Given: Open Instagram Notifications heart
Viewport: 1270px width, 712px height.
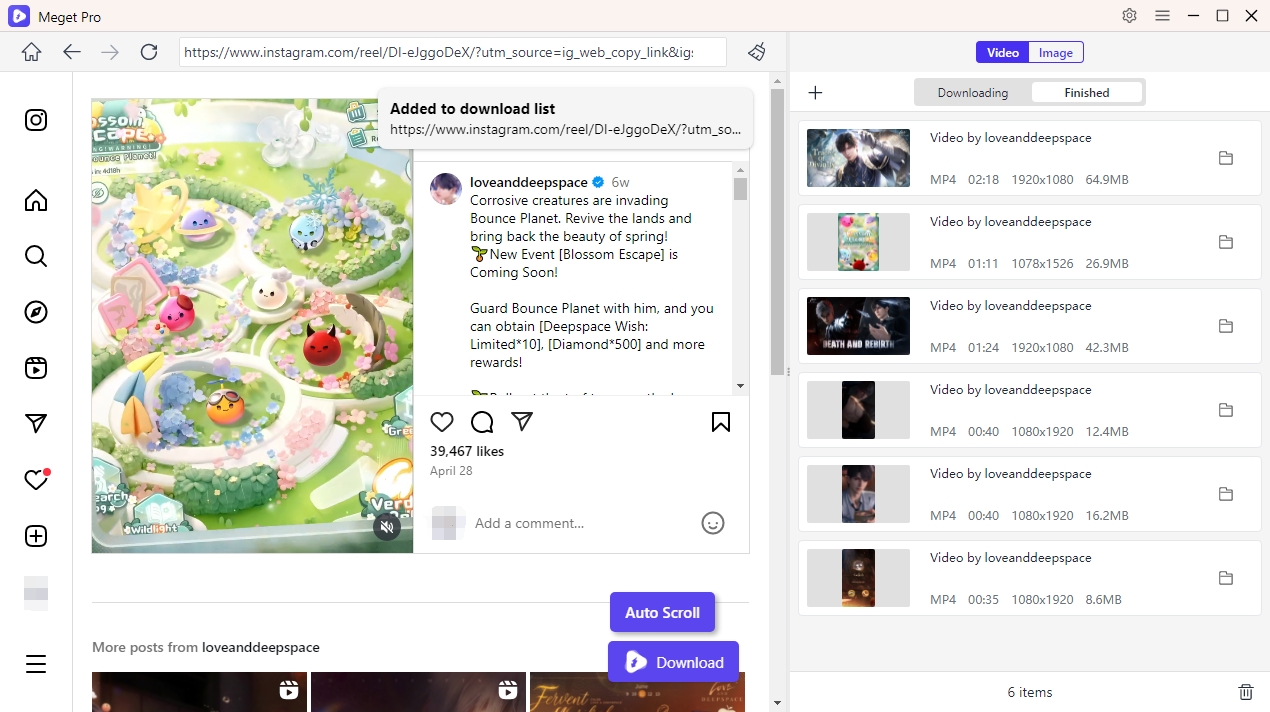Looking at the screenshot, I should click(x=36, y=480).
